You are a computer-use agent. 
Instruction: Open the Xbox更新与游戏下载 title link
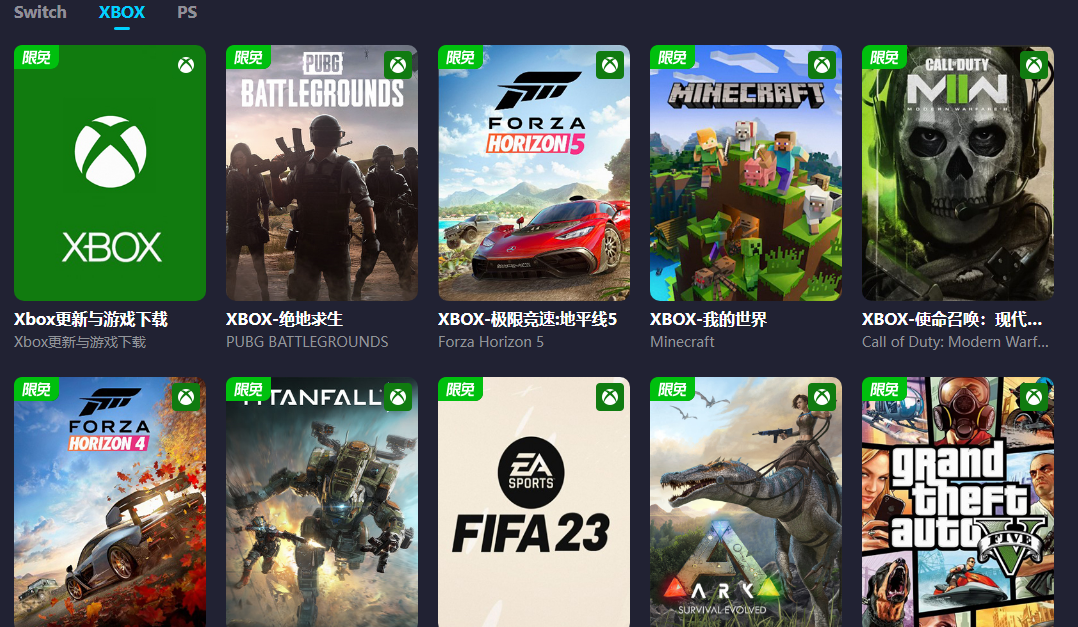(91, 319)
